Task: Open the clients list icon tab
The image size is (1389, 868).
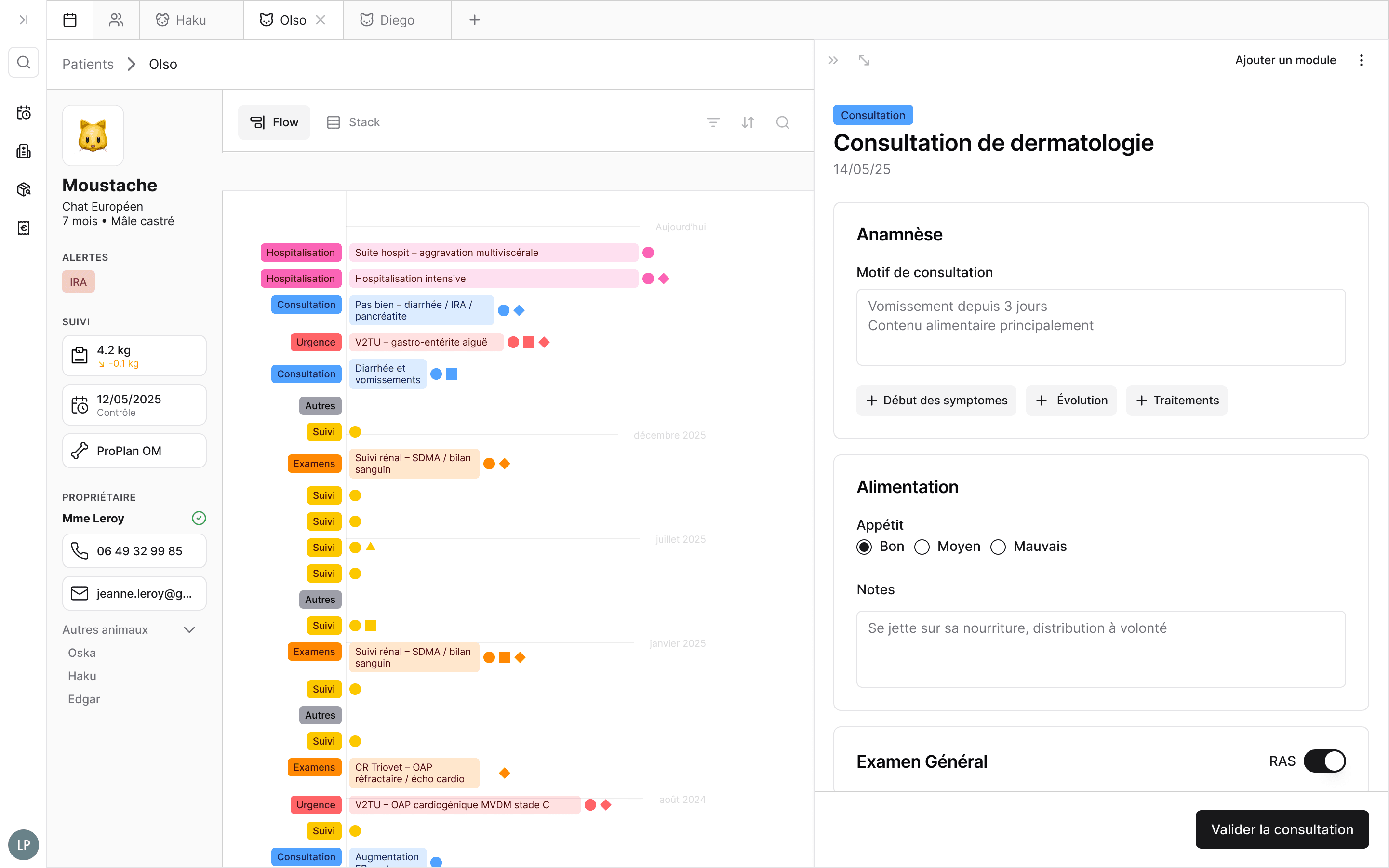Action: pos(116,20)
